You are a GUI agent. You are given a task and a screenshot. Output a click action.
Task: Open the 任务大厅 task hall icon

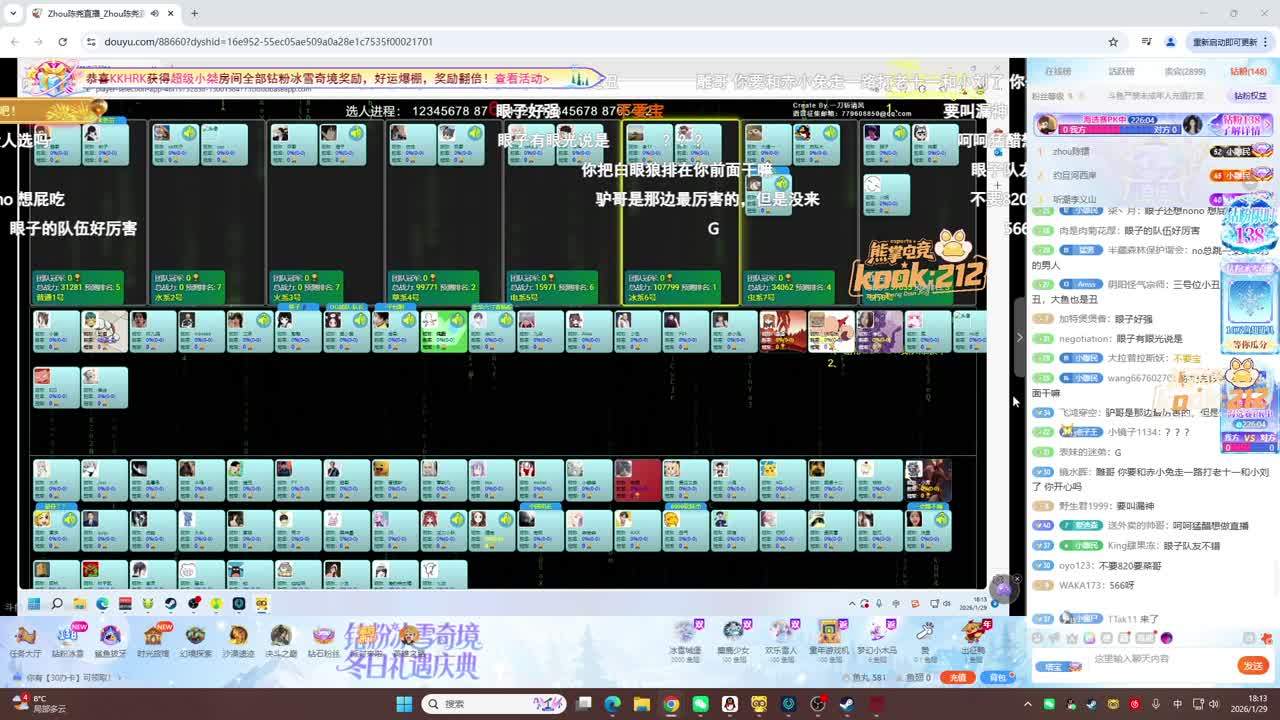pos(25,640)
